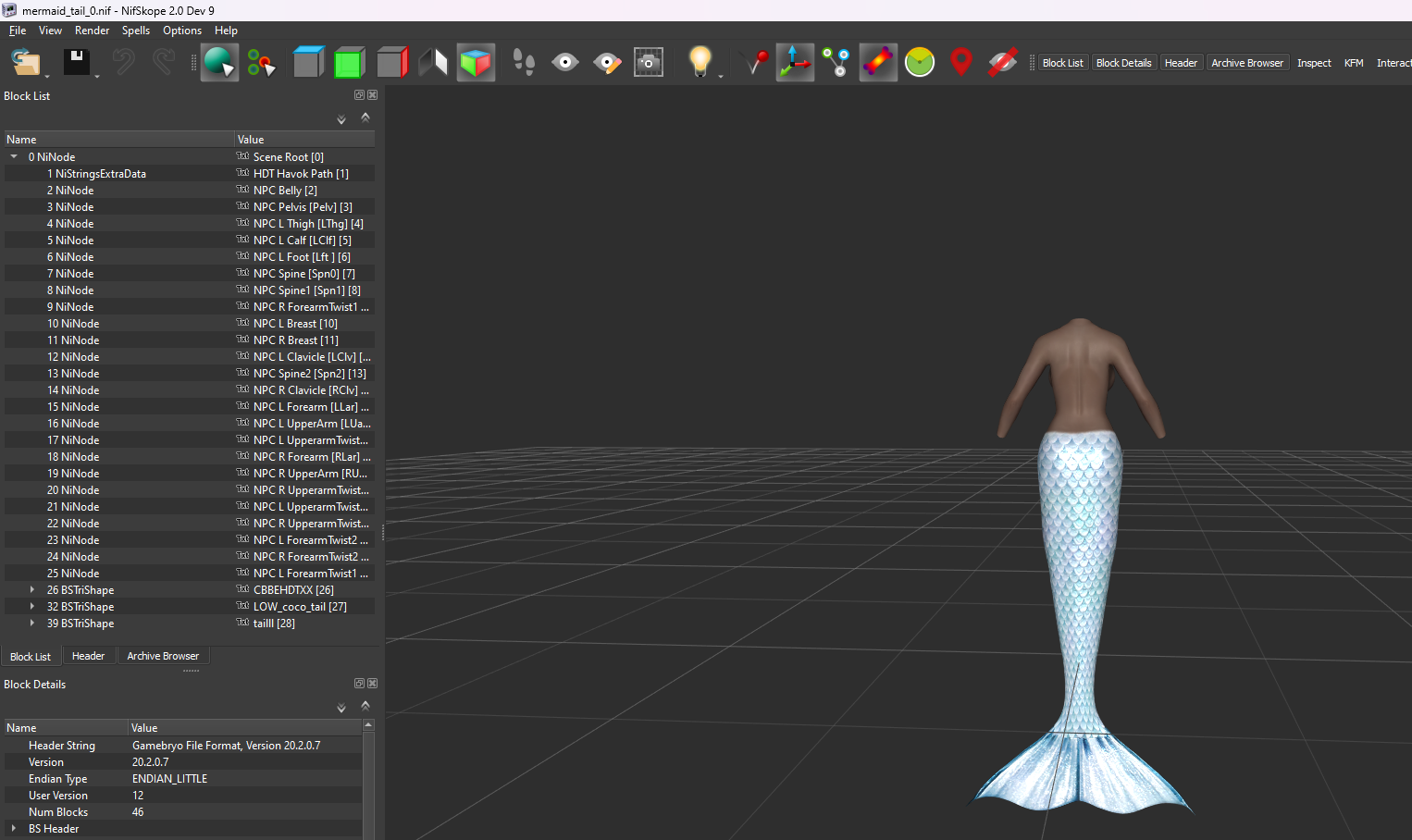This screenshot has width=1412, height=840.
Task: Click the toolbar Block List button
Action: (x=1062, y=63)
